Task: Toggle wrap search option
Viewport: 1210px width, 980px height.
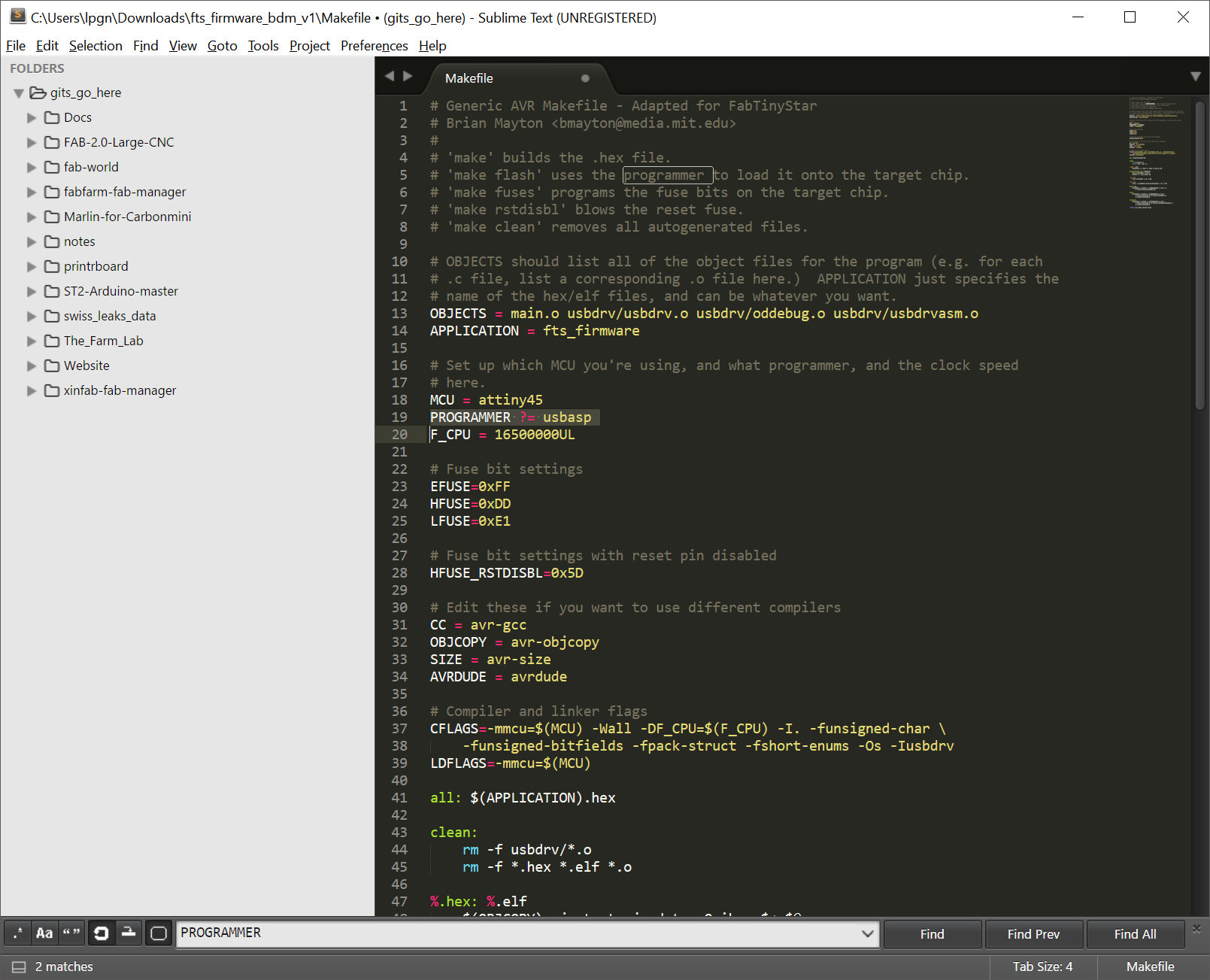Action: click(x=101, y=933)
